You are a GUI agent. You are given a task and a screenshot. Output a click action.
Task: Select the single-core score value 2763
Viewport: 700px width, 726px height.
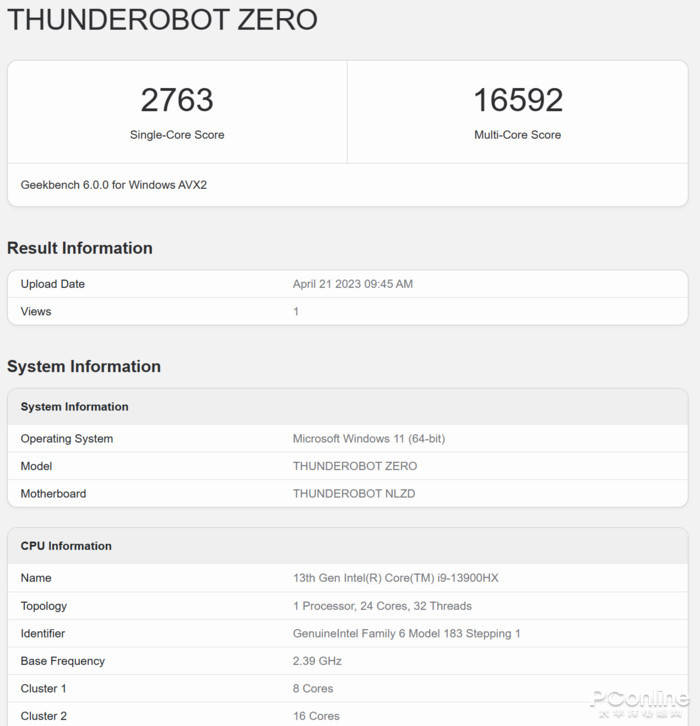pos(177,100)
